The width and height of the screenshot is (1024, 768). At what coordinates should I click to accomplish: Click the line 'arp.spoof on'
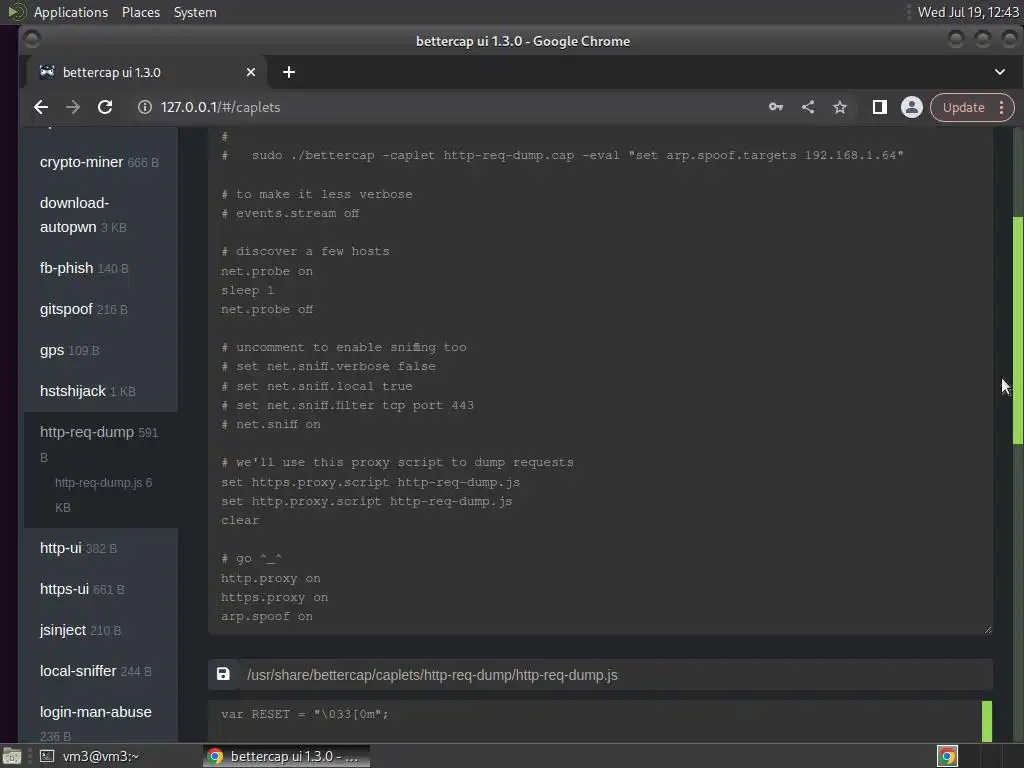point(266,616)
